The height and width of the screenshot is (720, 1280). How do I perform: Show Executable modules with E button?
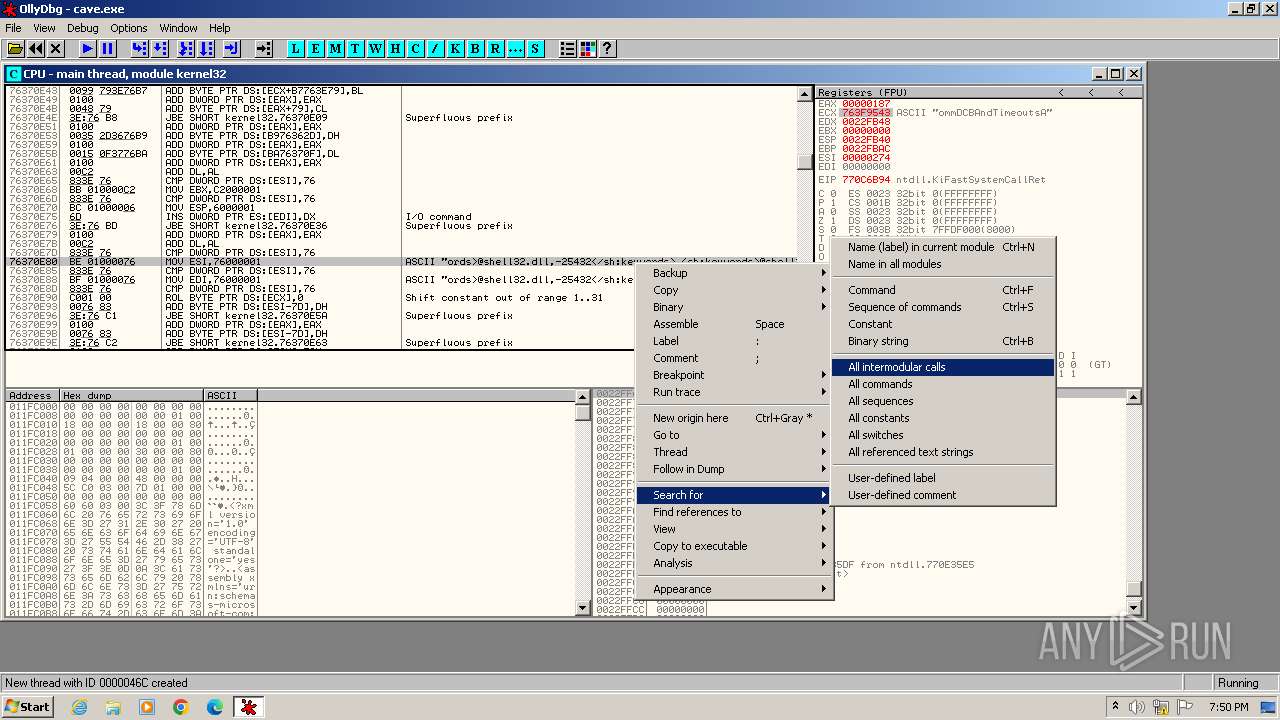pos(315,48)
